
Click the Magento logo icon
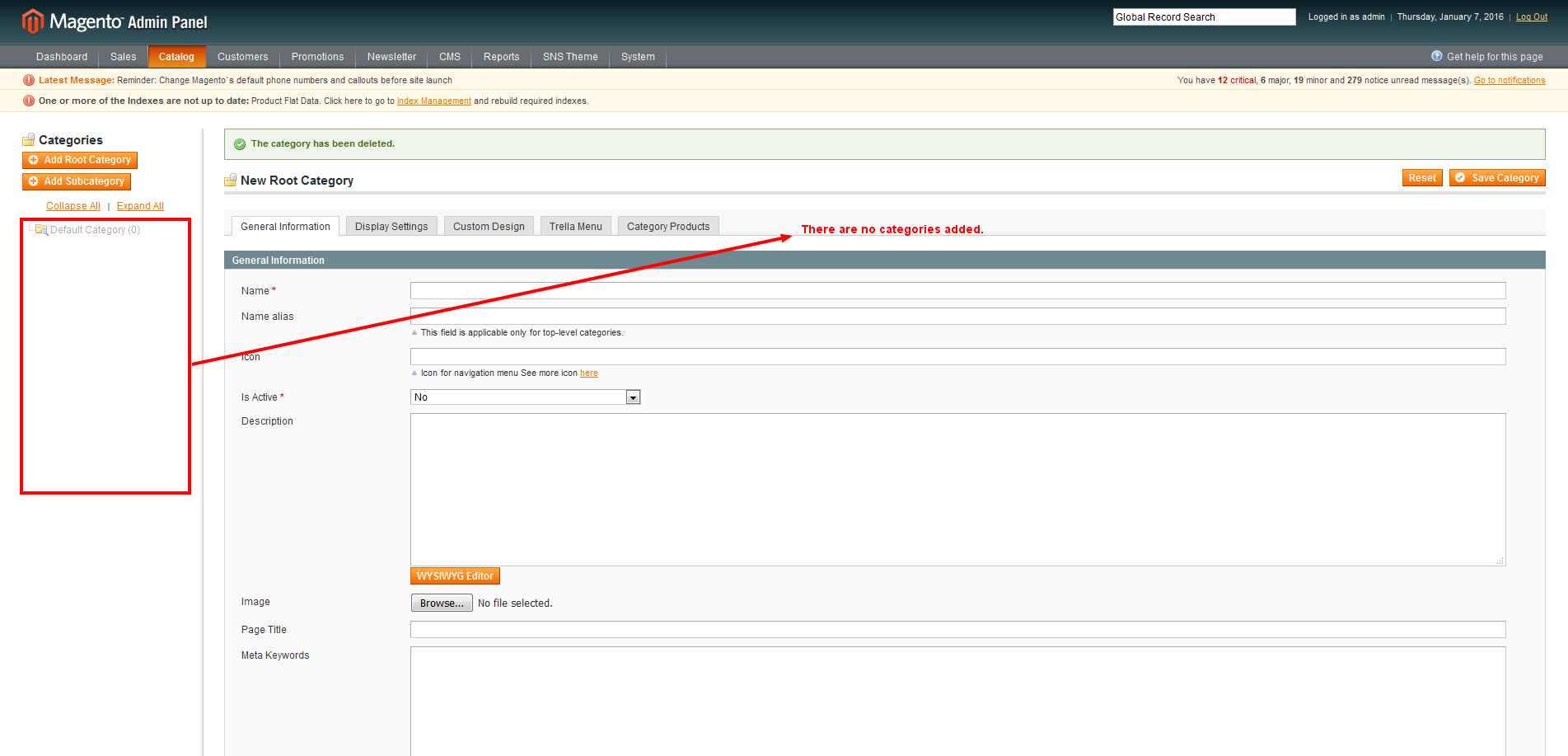pos(32,21)
